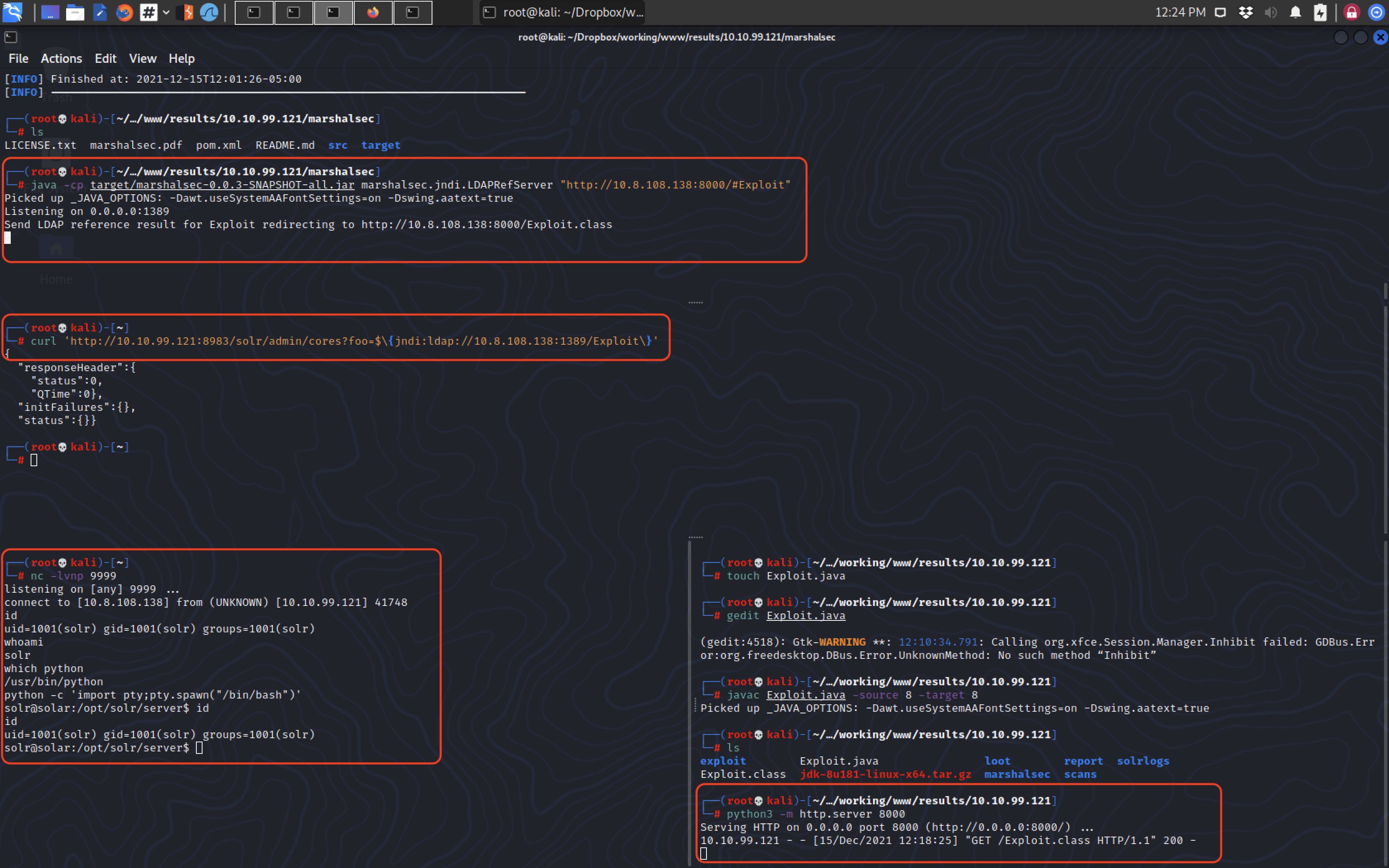Click the 'touch Exploit.java' command
1389x868 pixels.
click(786, 576)
